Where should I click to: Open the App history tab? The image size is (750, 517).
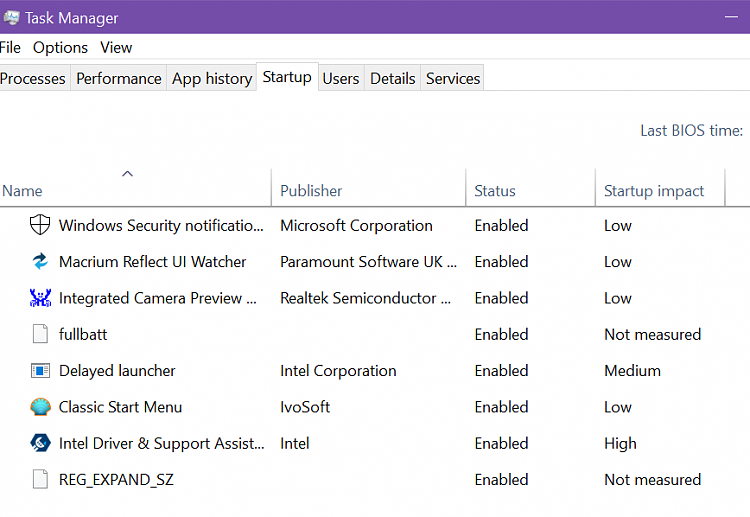[212, 78]
